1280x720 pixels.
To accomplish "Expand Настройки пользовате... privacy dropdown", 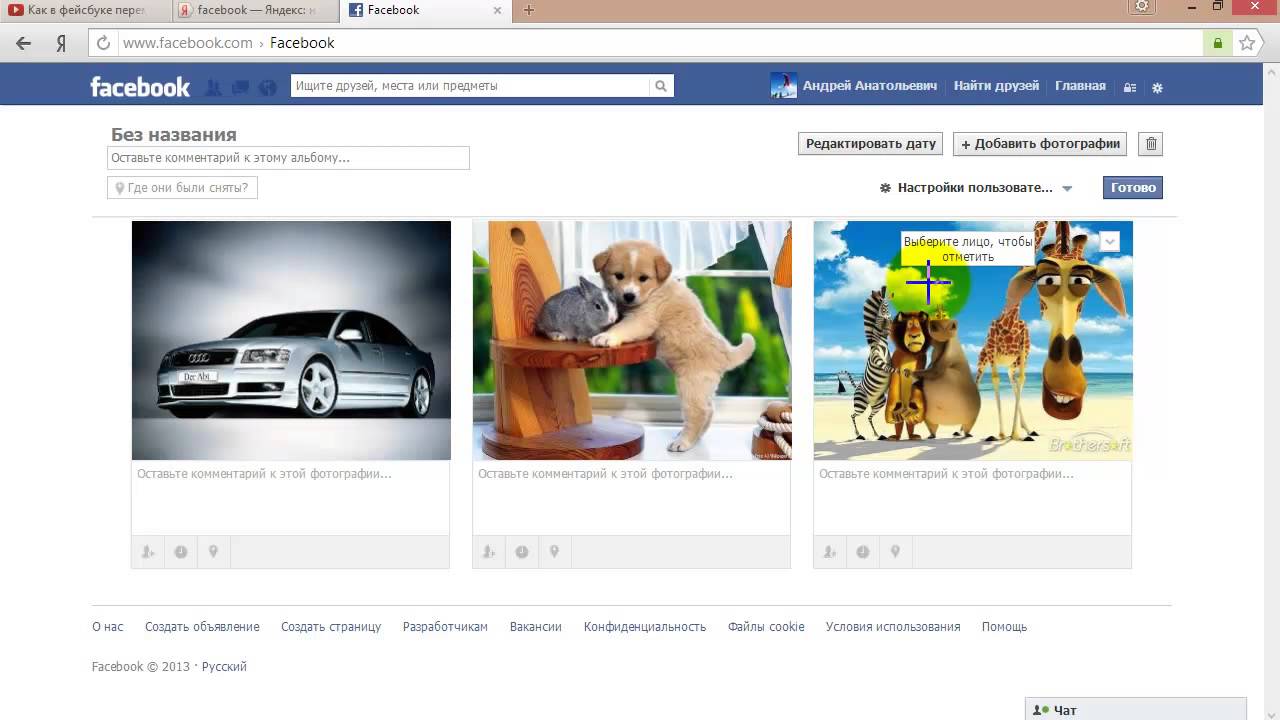I will click(x=976, y=187).
